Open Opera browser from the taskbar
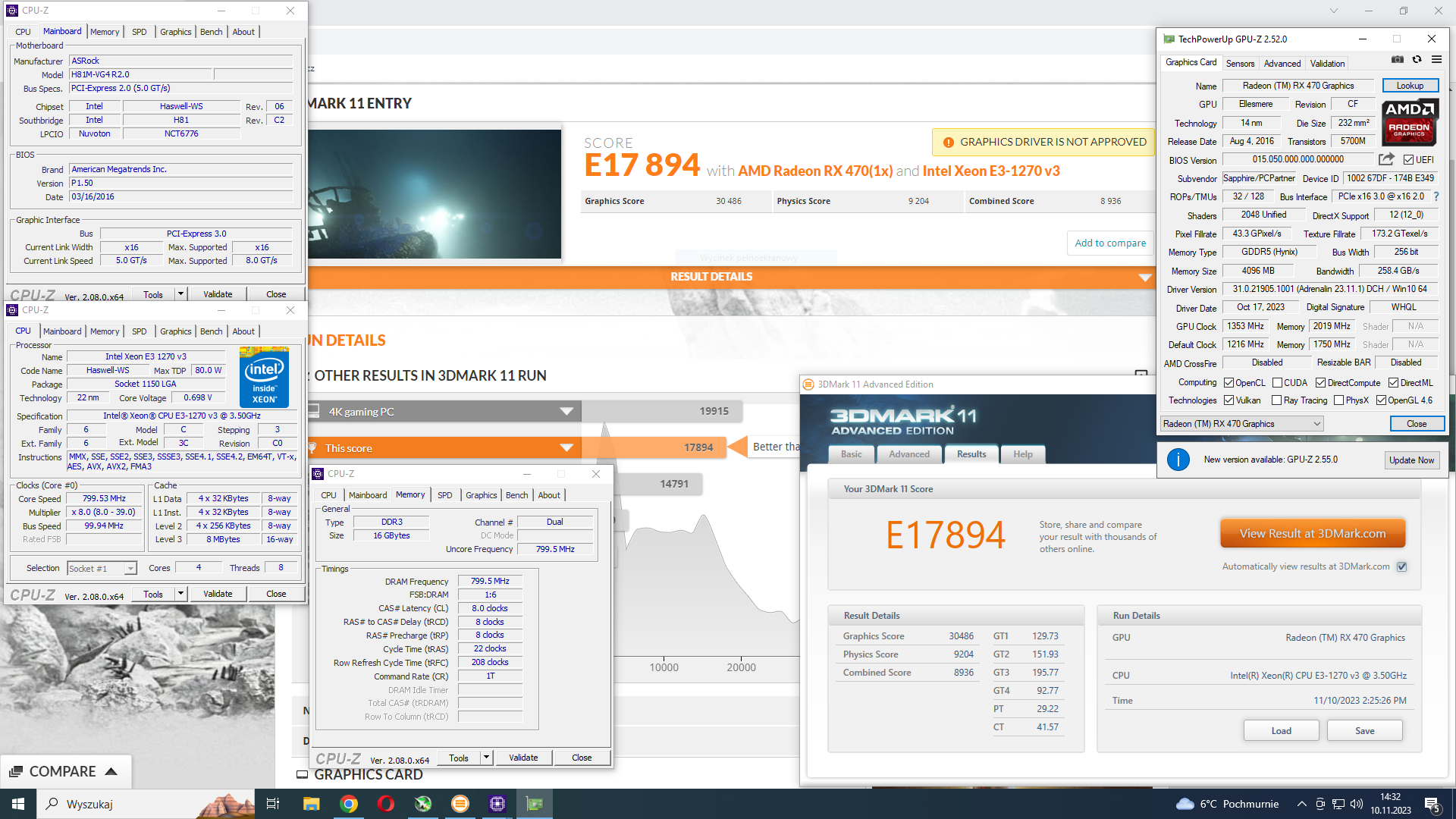 pyautogui.click(x=386, y=804)
